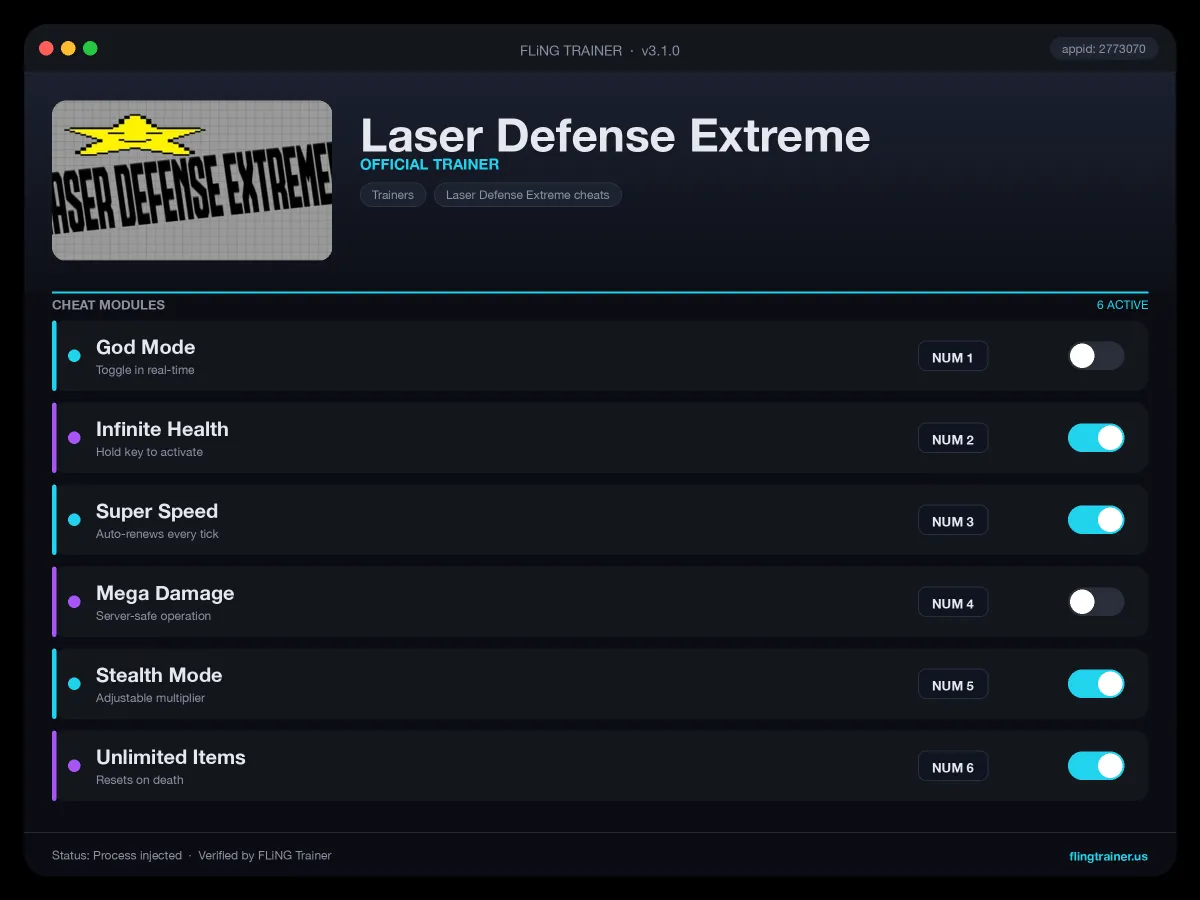This screenshot has width=1200, height=900.
Task: Disable the Infinite Health toggle
Action: click(x=1096, y=438)
